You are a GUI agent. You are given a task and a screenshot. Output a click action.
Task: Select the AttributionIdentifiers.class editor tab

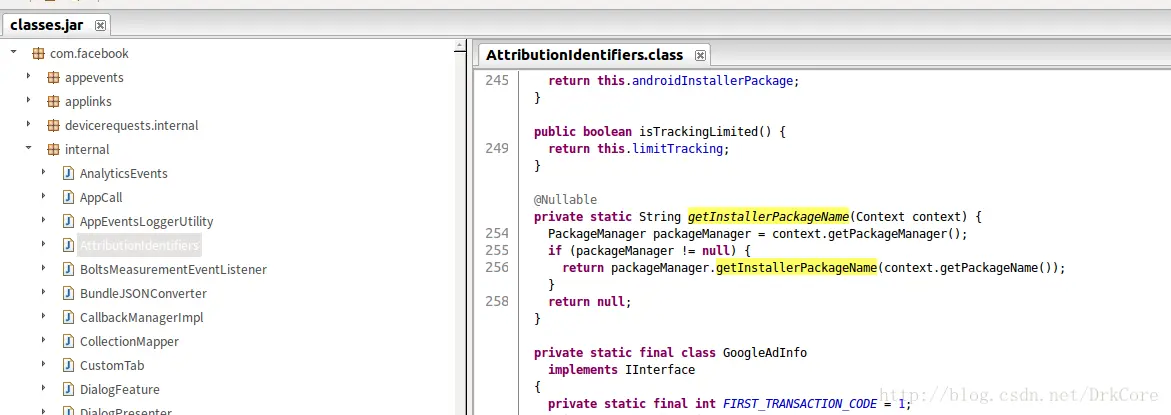point(594,54)
